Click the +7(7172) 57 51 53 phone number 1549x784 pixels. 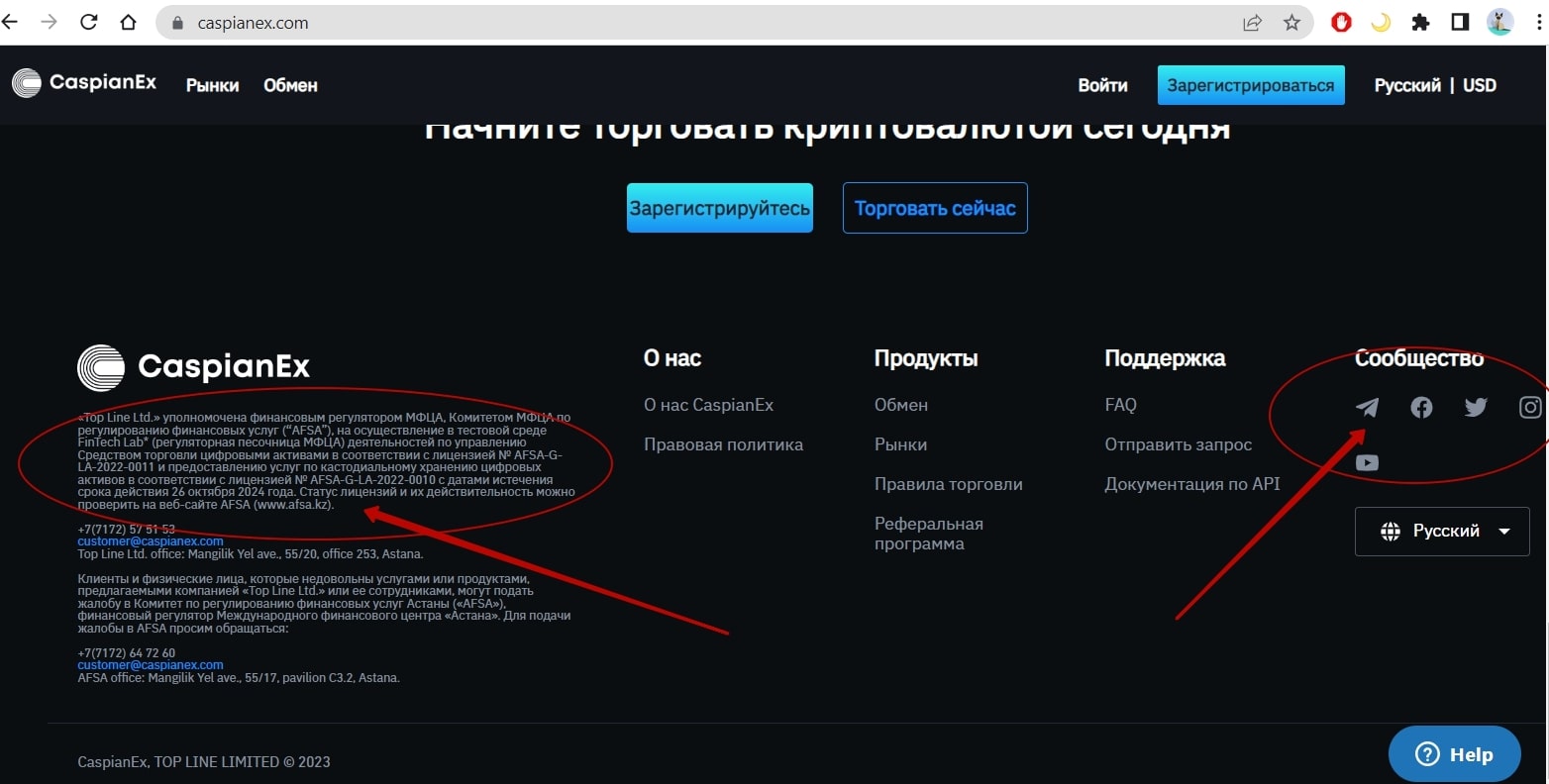126,530
